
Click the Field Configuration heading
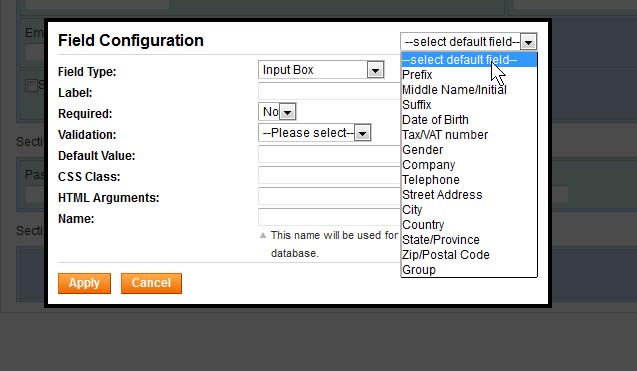tap(131, 40)
